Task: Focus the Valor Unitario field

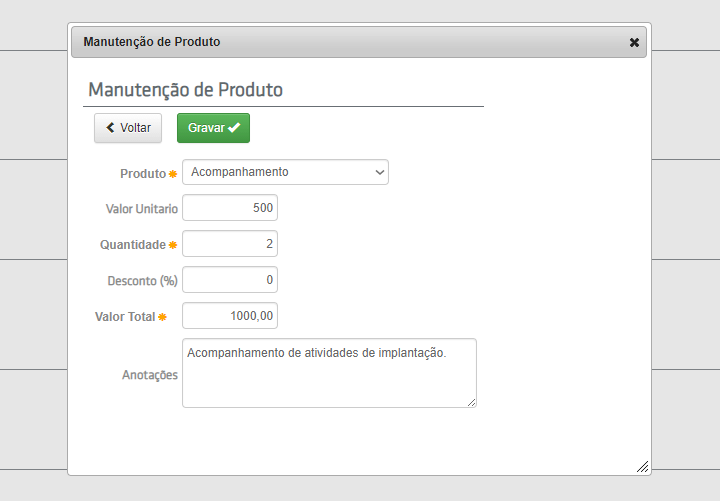Action: [x=230, y=208]
